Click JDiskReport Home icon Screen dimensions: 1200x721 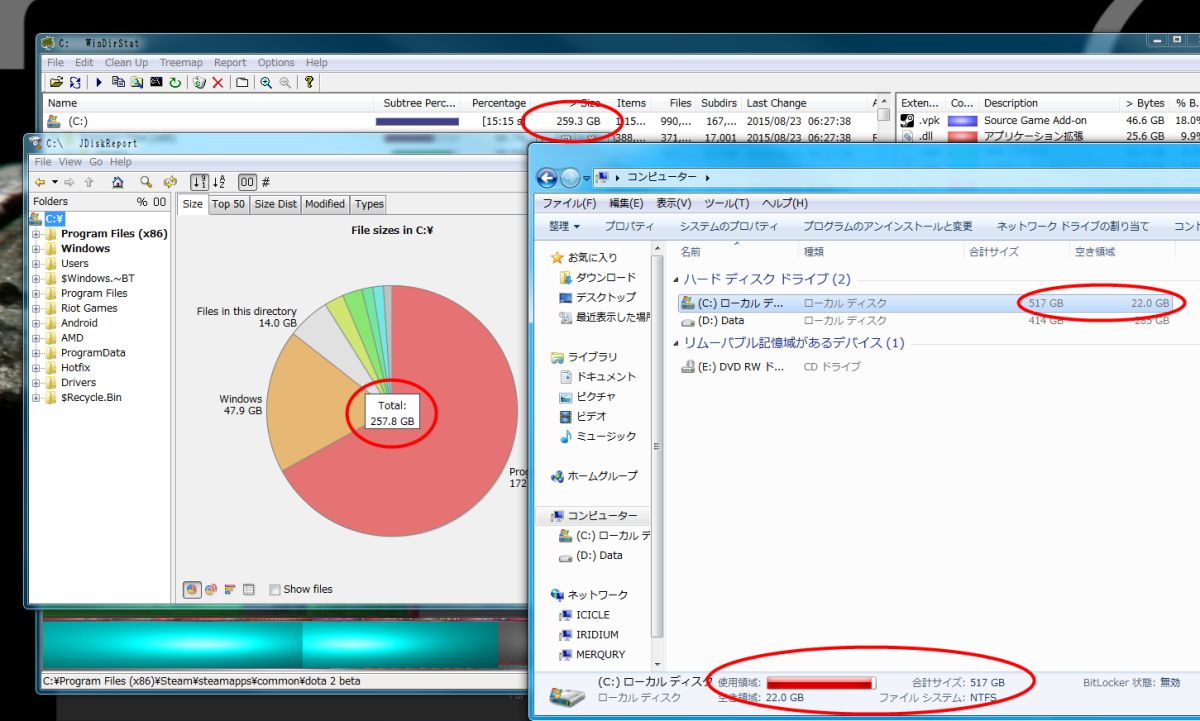tap(118, 182)
